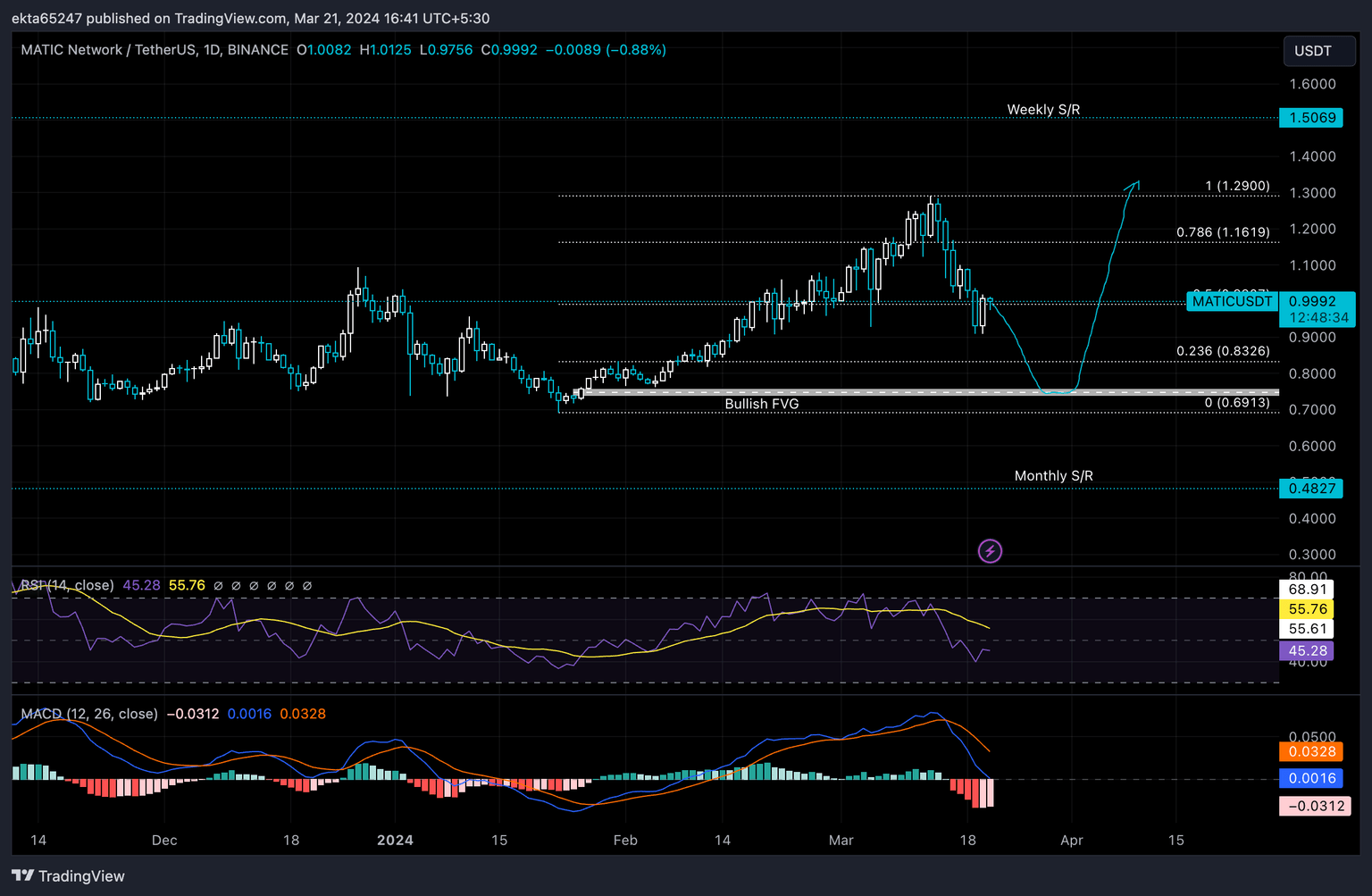This screenshot has width=1372, height=896.
Task: Click the 1.5069 price tag
Action: 1311,118
